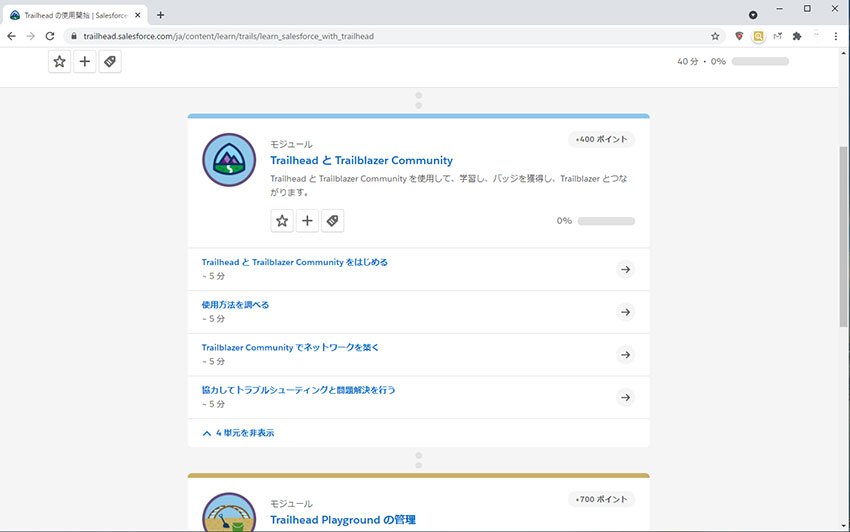Close the Trailhead browser tab

point(138,15)
